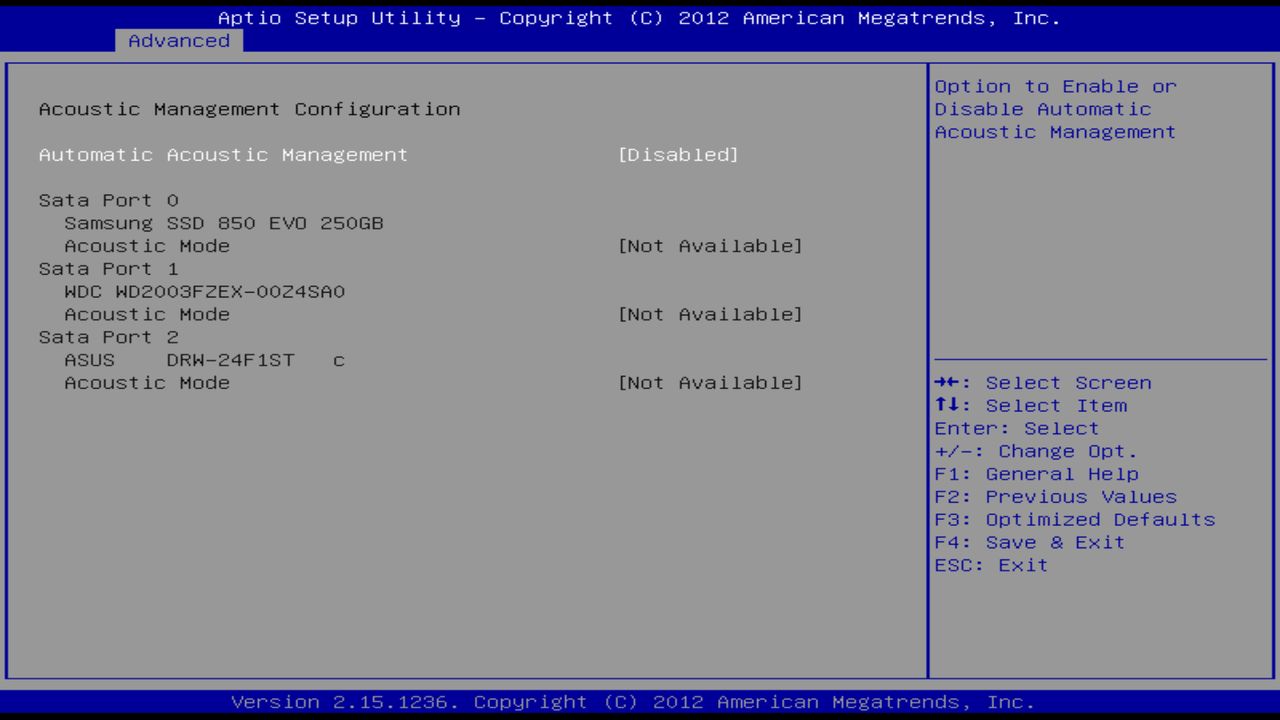Highlight the Acoustic Management Configuration heading
Image resolution: width=1280 pixels, height=720 pixels.
(249, 109)
